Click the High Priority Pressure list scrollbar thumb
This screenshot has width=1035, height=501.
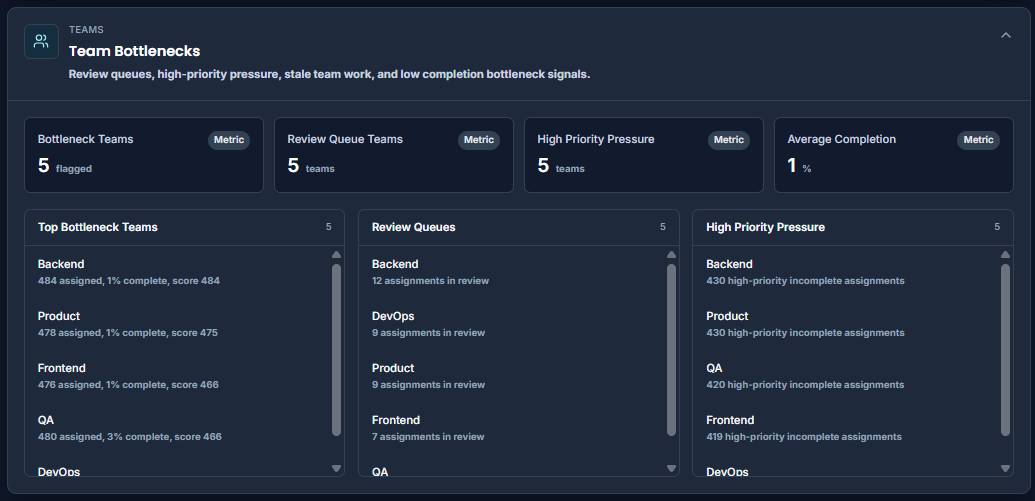pyautogui.click(x=1005, y=350)
